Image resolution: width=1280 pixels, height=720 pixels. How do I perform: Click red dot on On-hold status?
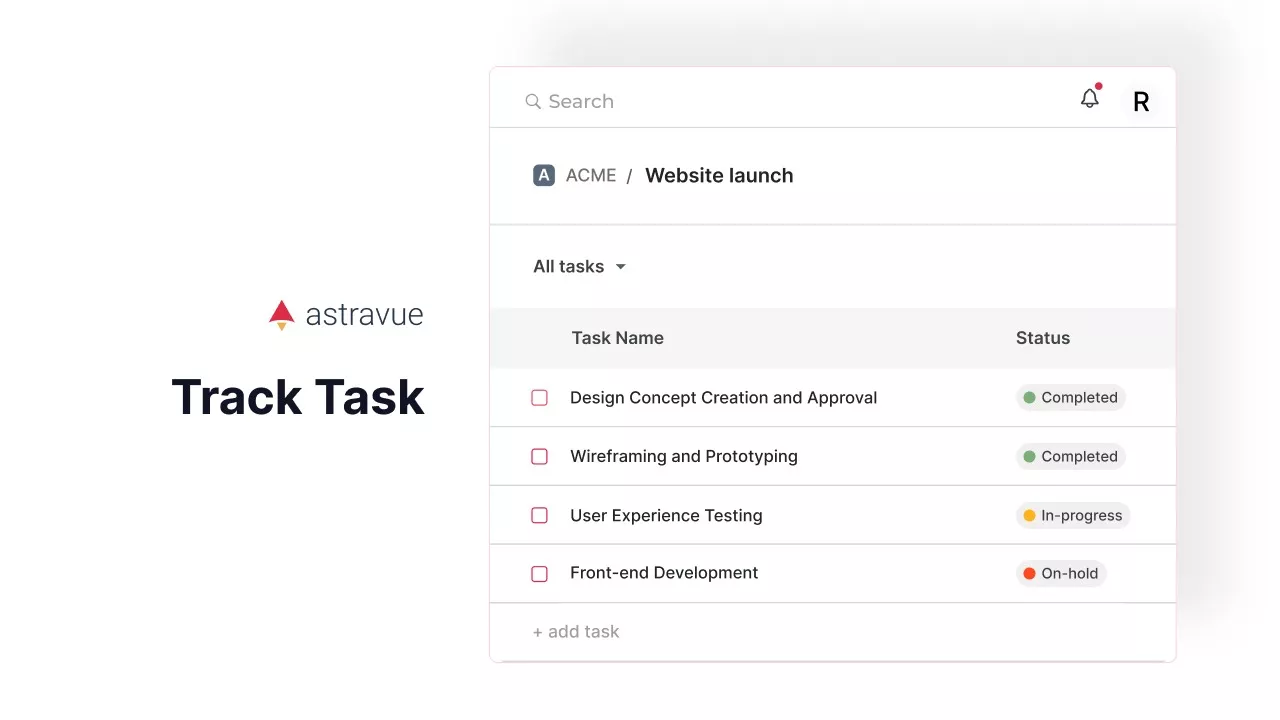point(1029,574)
